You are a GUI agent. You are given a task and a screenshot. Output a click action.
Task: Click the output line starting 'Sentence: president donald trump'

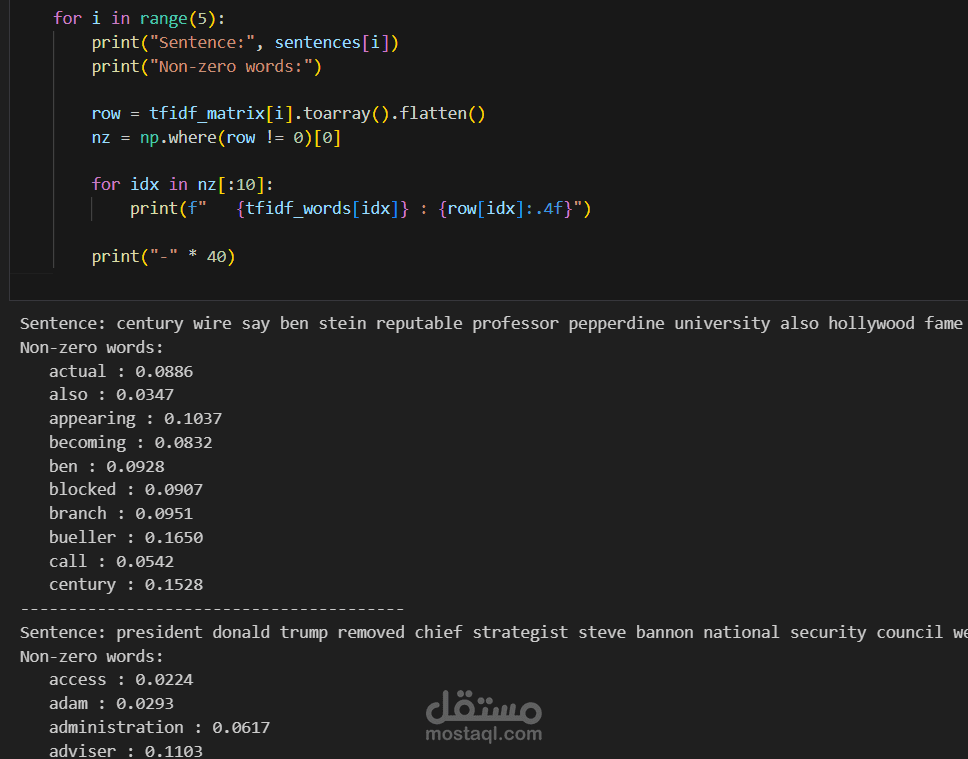point(494,632)
